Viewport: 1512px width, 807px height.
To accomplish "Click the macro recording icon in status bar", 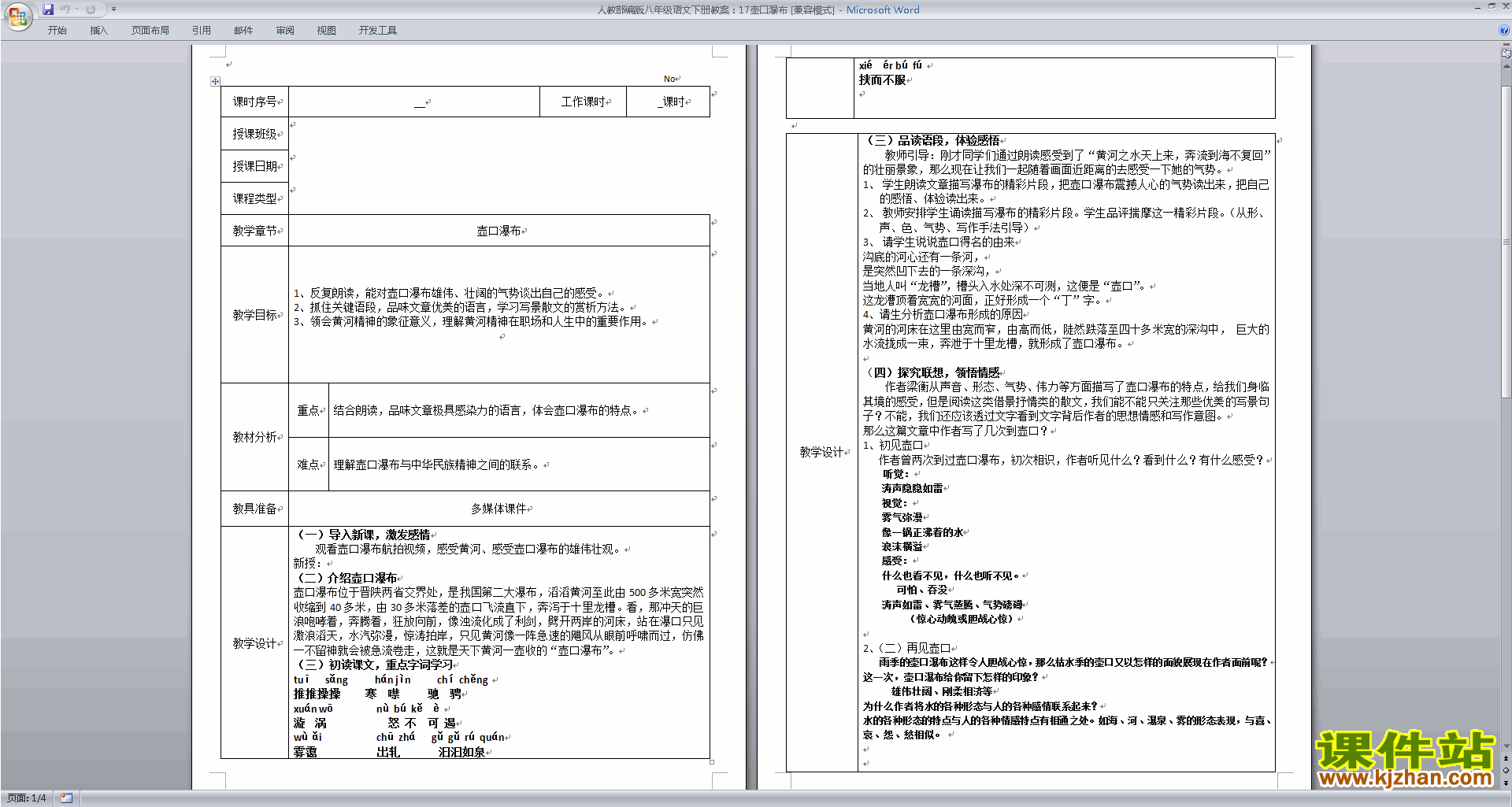I will pos(66,798).
